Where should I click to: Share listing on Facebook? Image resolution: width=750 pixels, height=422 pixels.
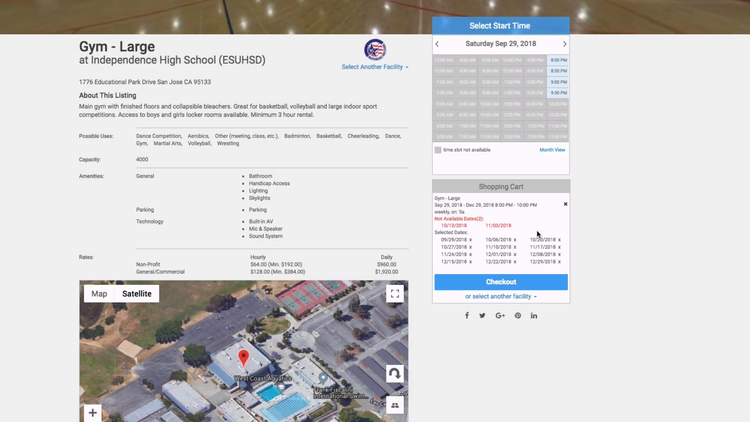coord(467,316)
